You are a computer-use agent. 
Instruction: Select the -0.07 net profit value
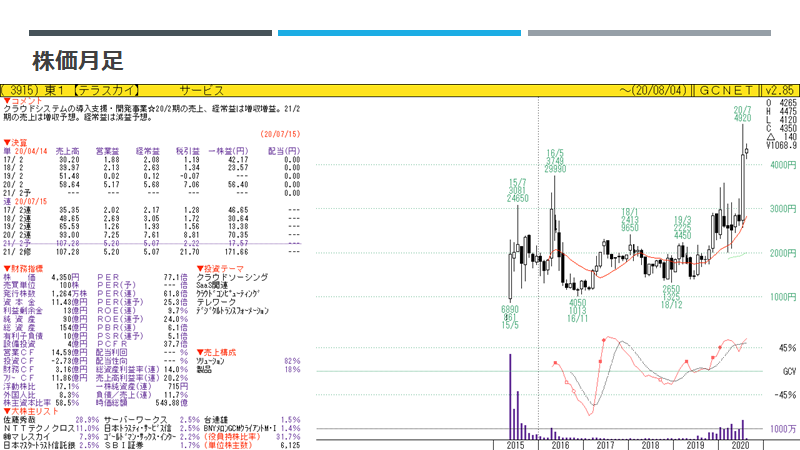[189, 176]
